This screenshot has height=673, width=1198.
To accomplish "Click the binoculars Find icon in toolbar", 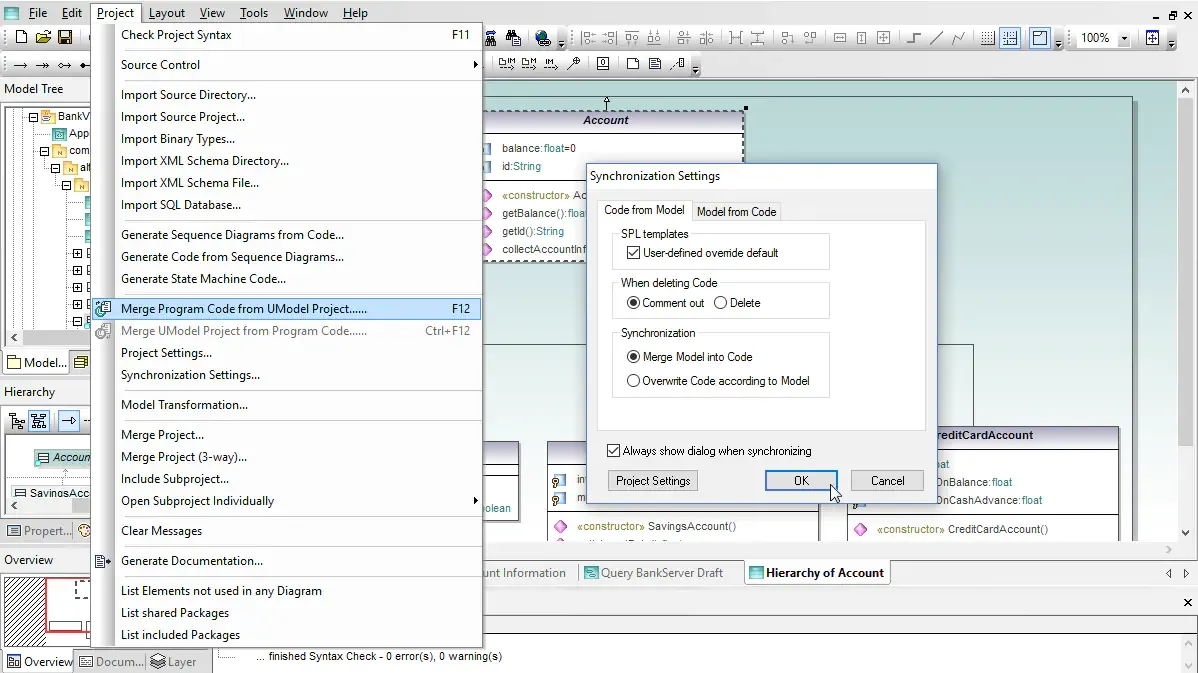I will (513, 38).
